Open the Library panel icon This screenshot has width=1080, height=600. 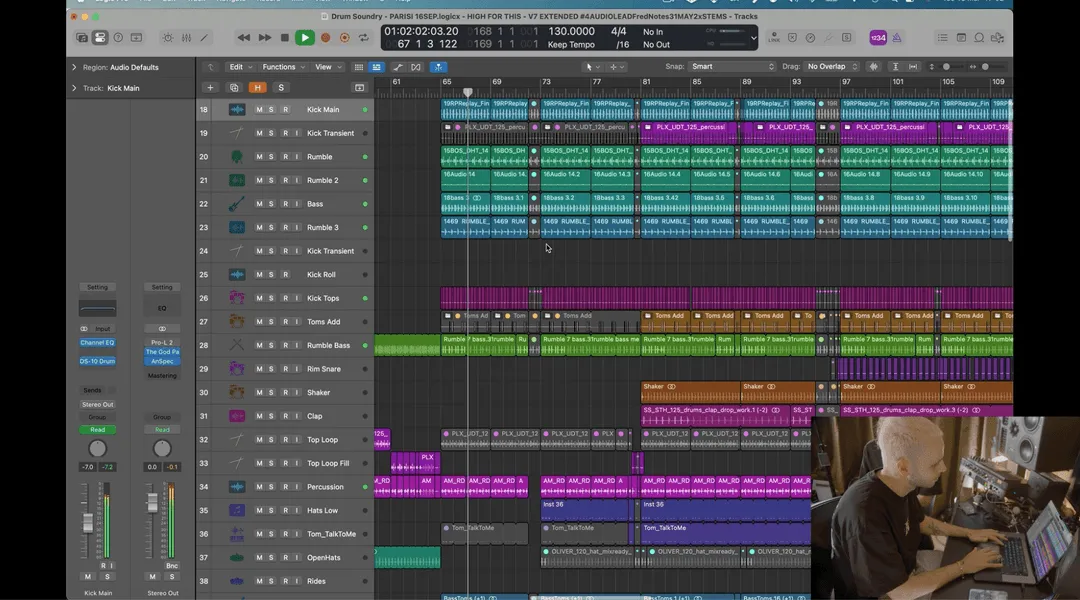coord(82,38)
